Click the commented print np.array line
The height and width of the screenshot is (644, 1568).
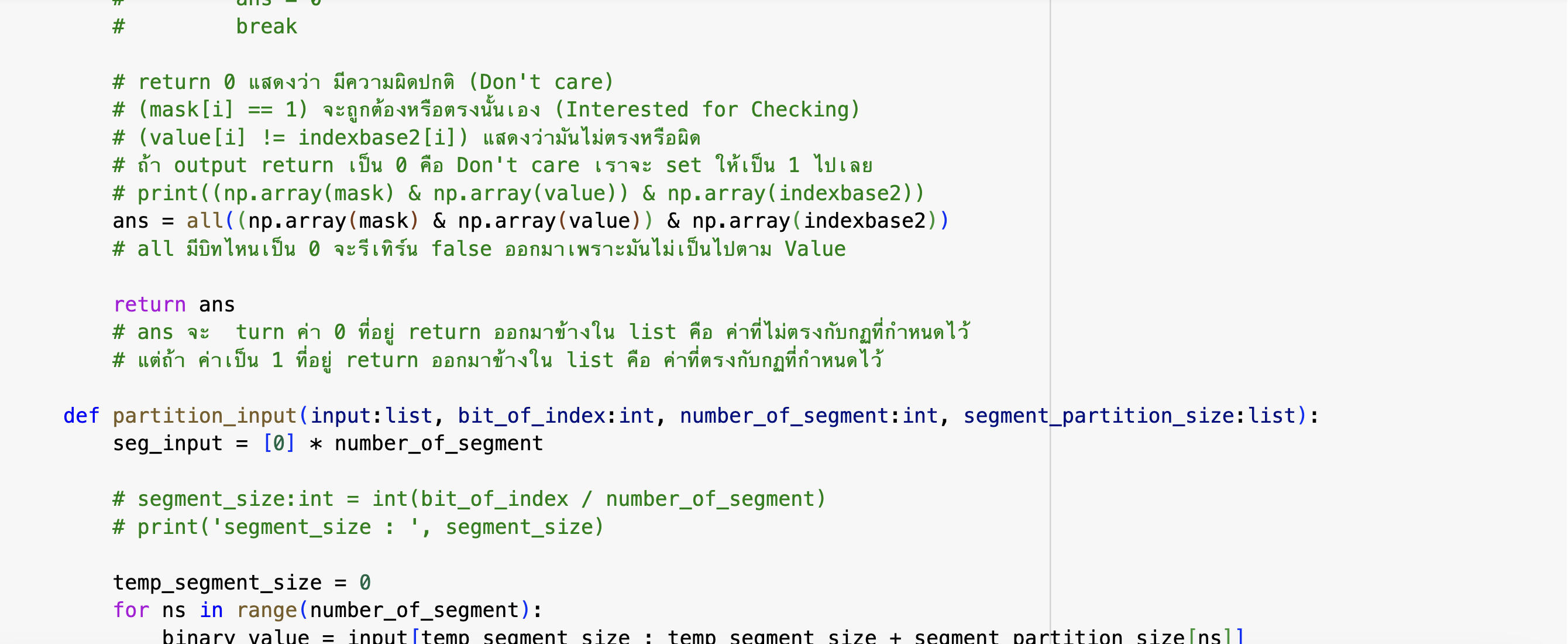[517, 193]
